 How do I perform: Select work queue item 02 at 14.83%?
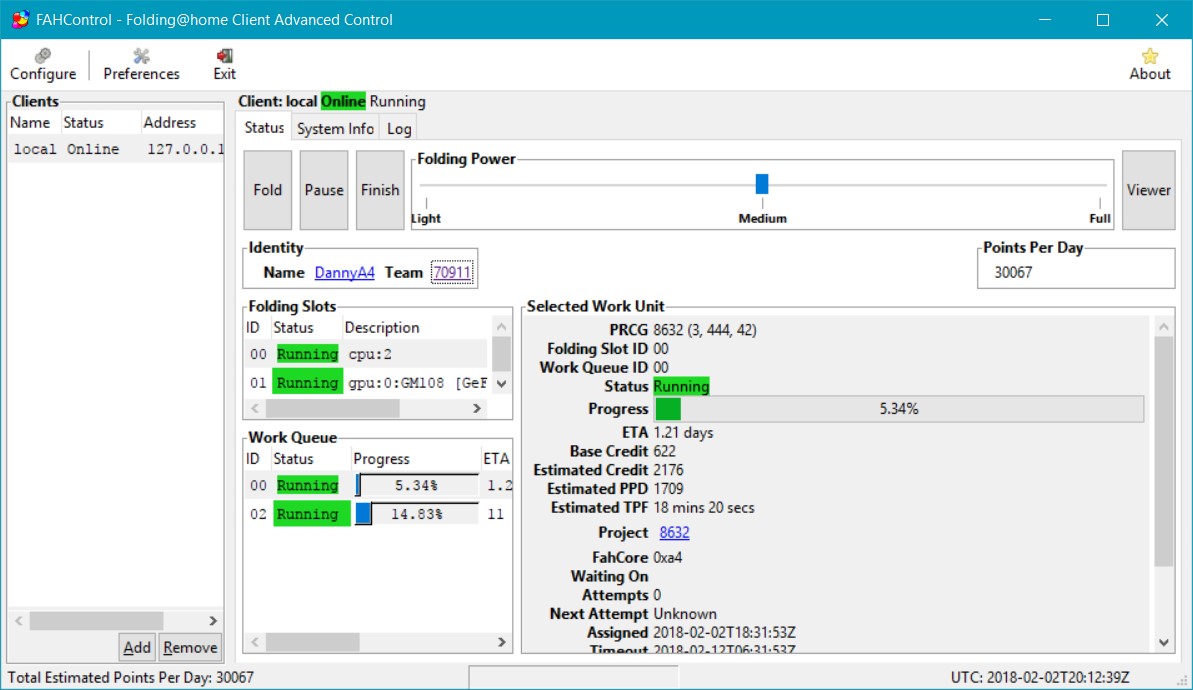pyautogui.click(x=378, y=514)
